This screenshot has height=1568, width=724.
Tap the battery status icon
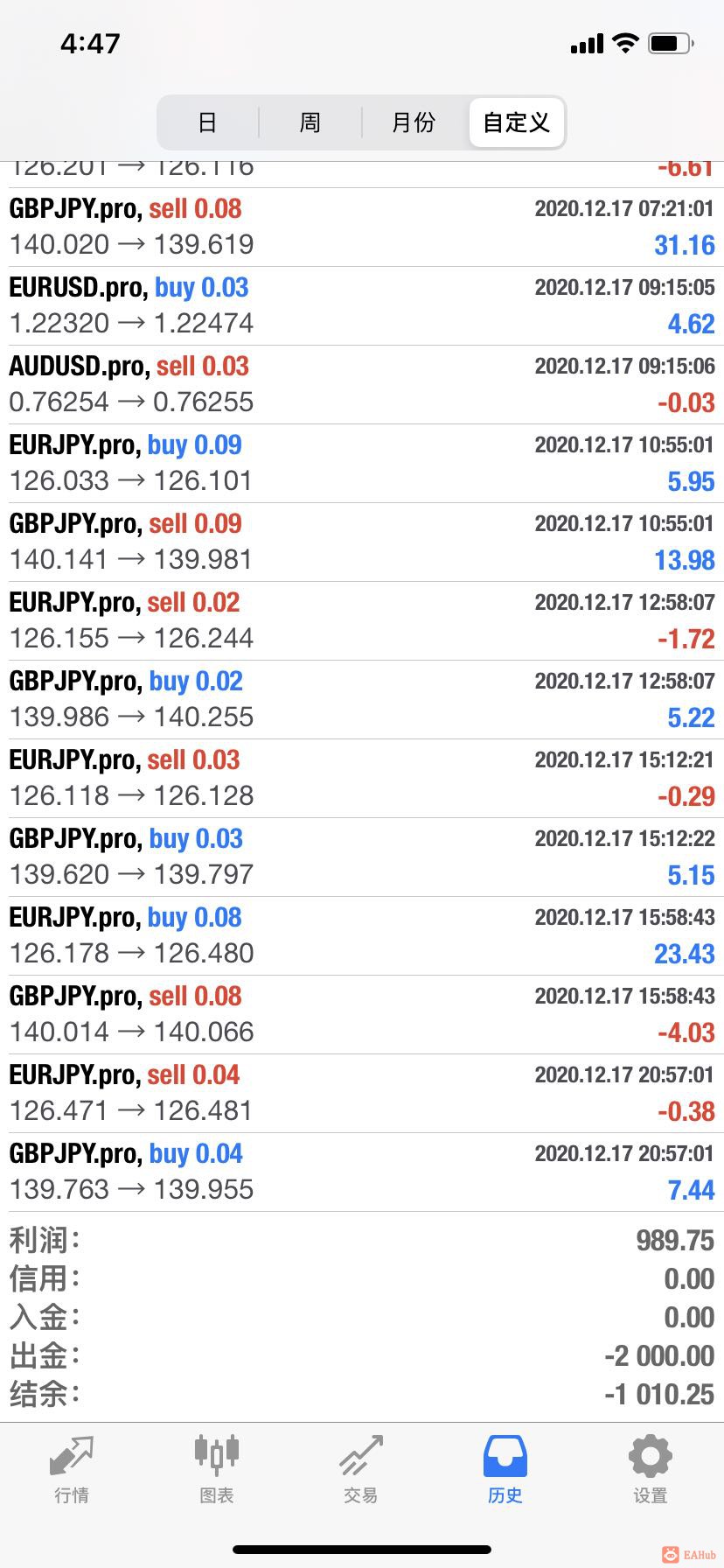[x=672, y=43]
